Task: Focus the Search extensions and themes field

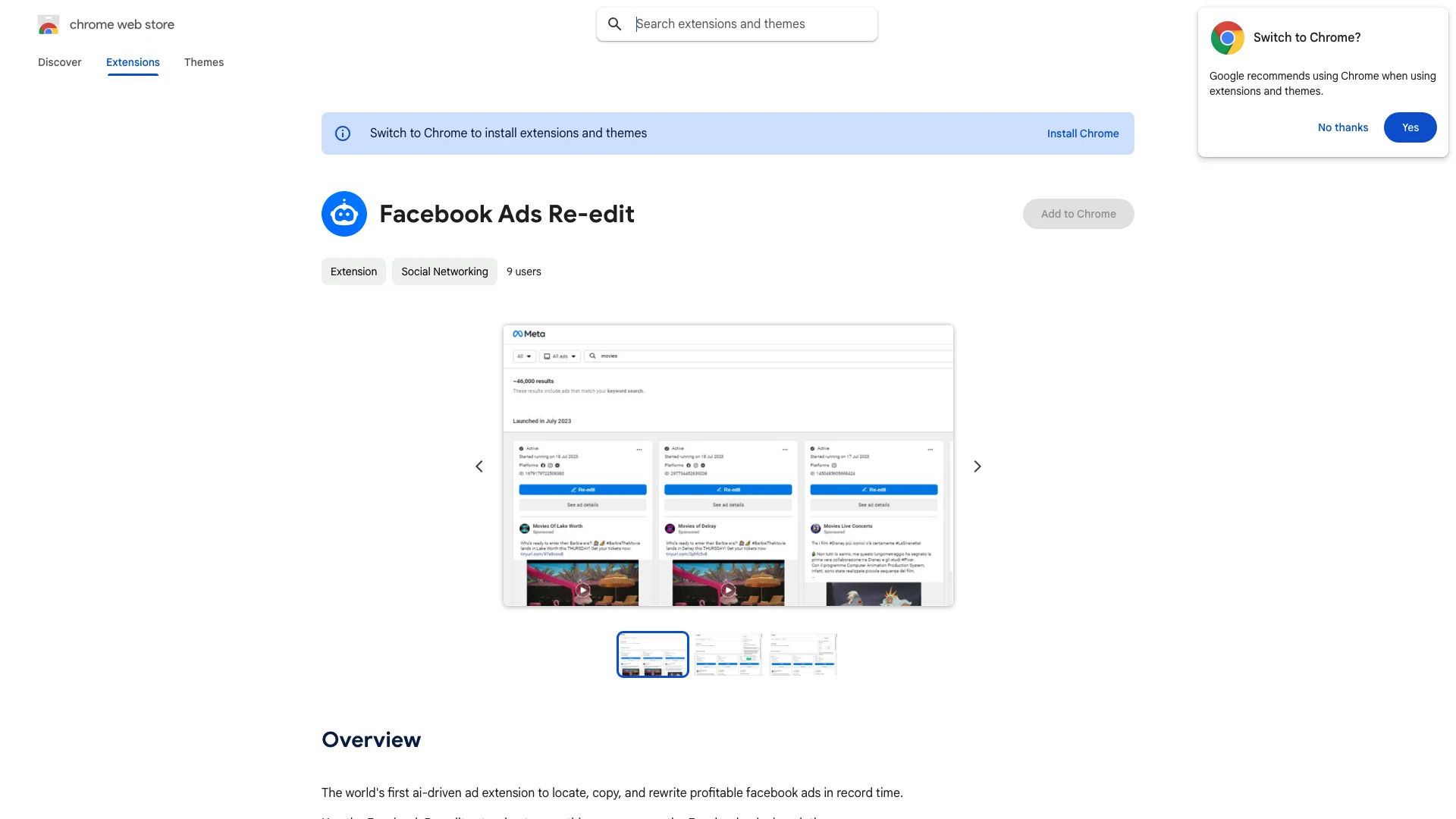Action: 737,24
